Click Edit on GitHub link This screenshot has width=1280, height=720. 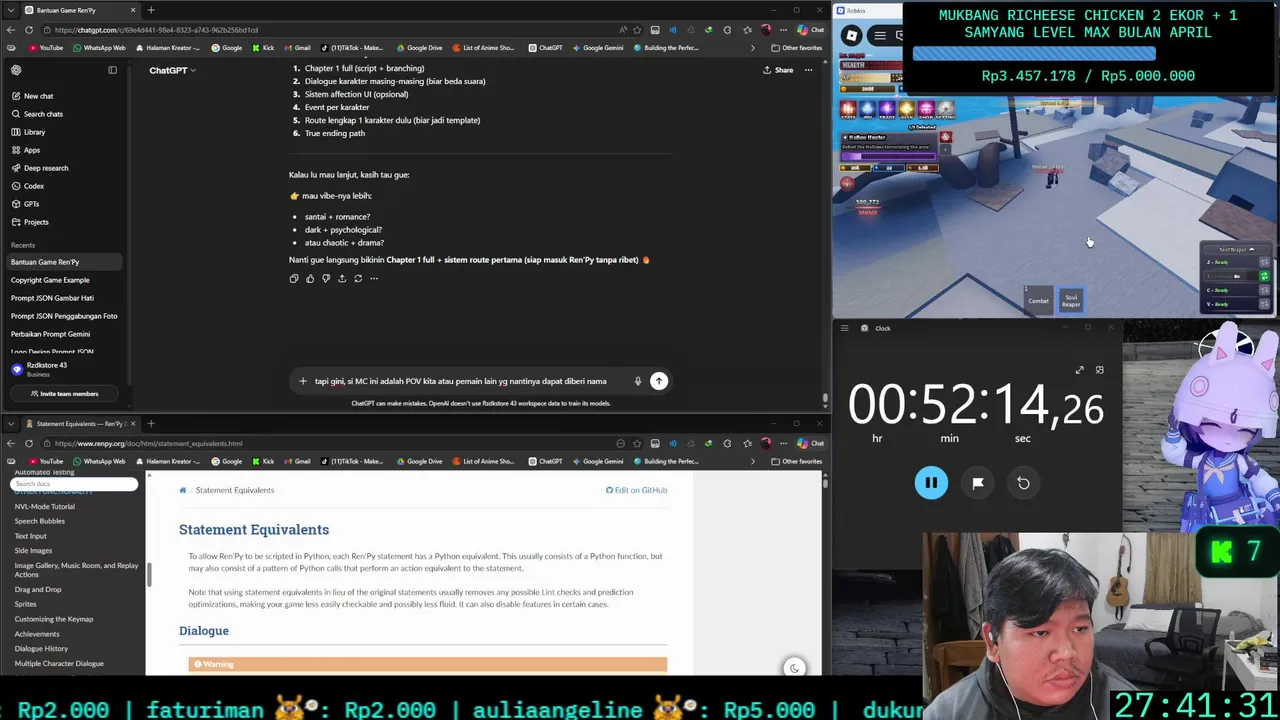(637, 490)
